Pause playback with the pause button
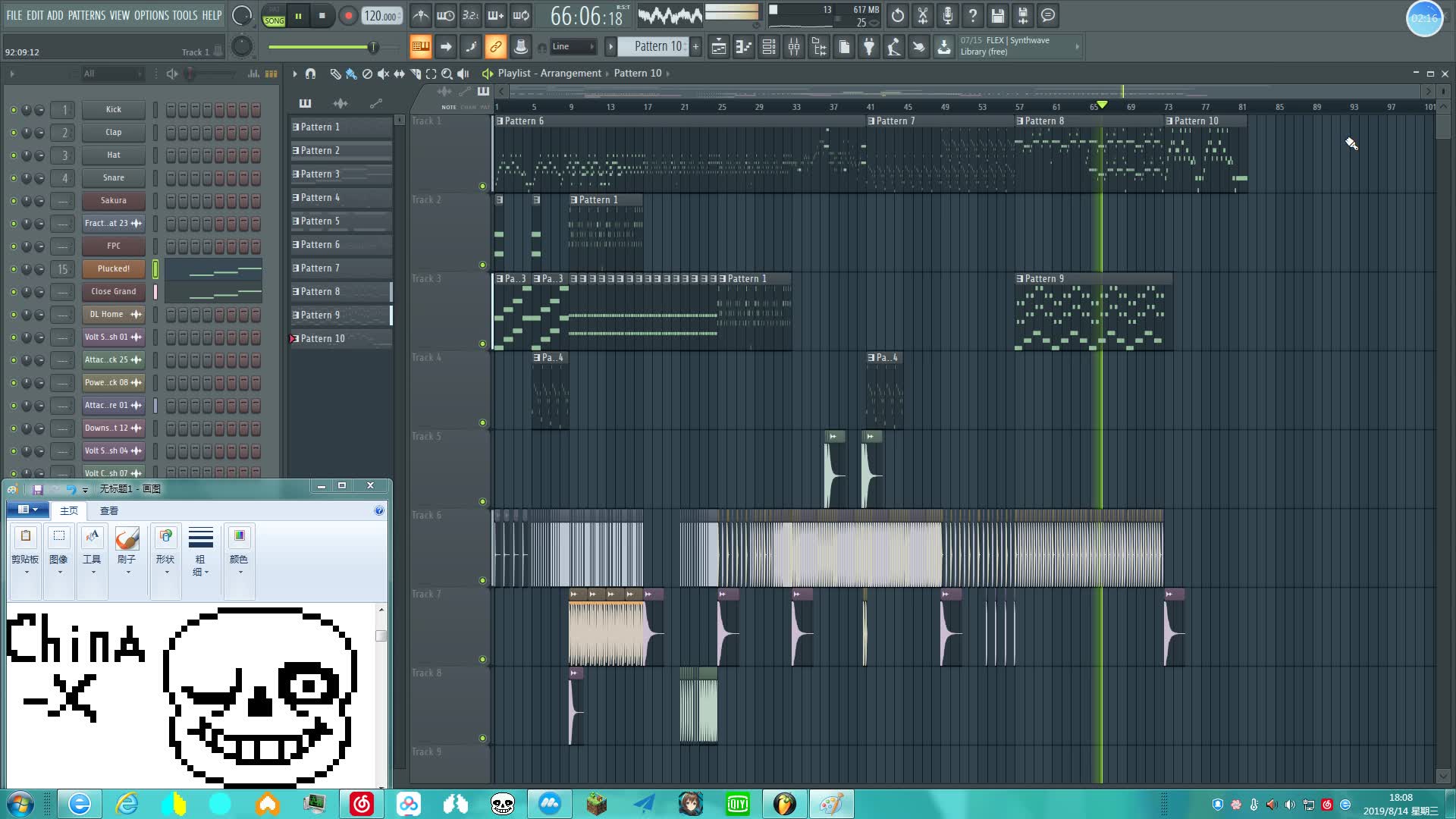1456x819 pixels. [298, 16]
